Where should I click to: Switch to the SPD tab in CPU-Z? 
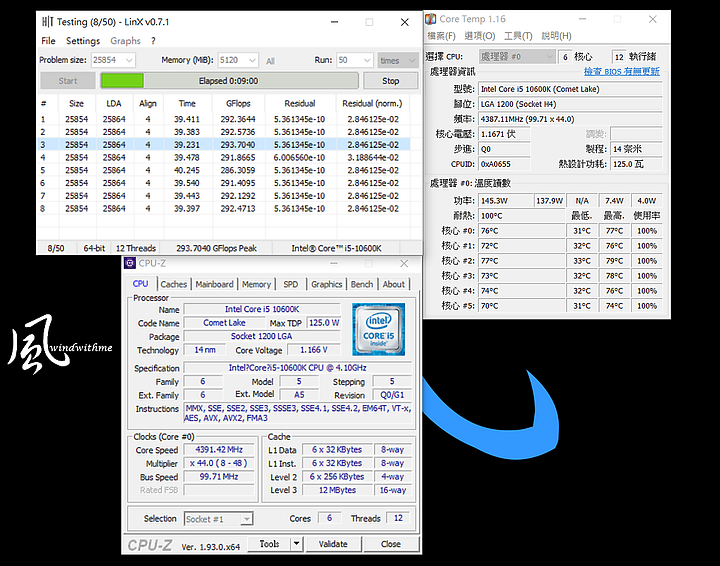click(x=291, y=284)
